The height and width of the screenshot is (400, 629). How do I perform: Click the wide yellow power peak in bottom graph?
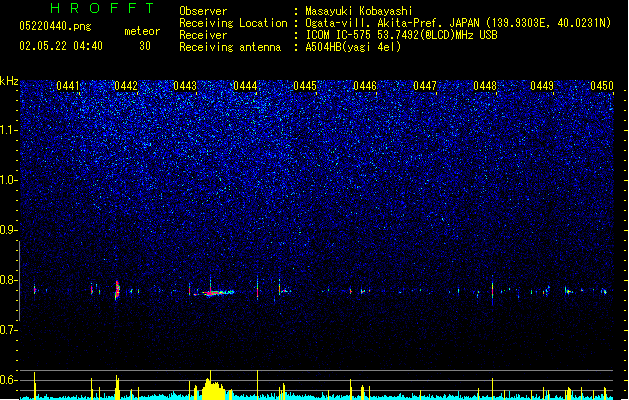pyautogui.click(x=213, y=388)
